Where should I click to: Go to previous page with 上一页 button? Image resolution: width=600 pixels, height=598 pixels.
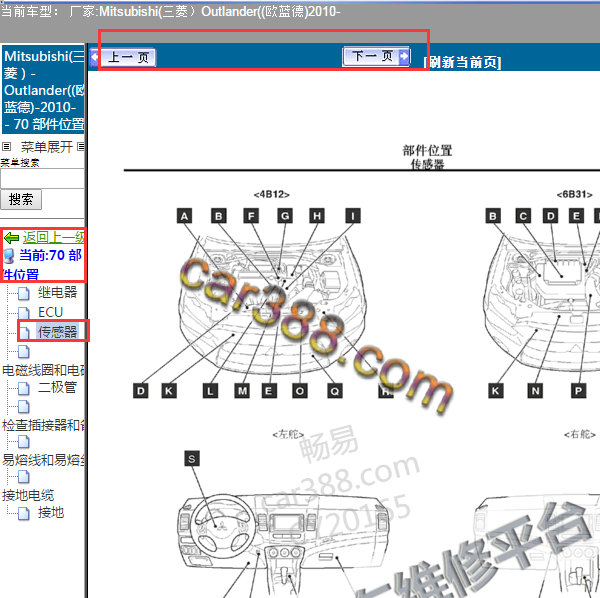pyautogui.click(x=123, y=58)
